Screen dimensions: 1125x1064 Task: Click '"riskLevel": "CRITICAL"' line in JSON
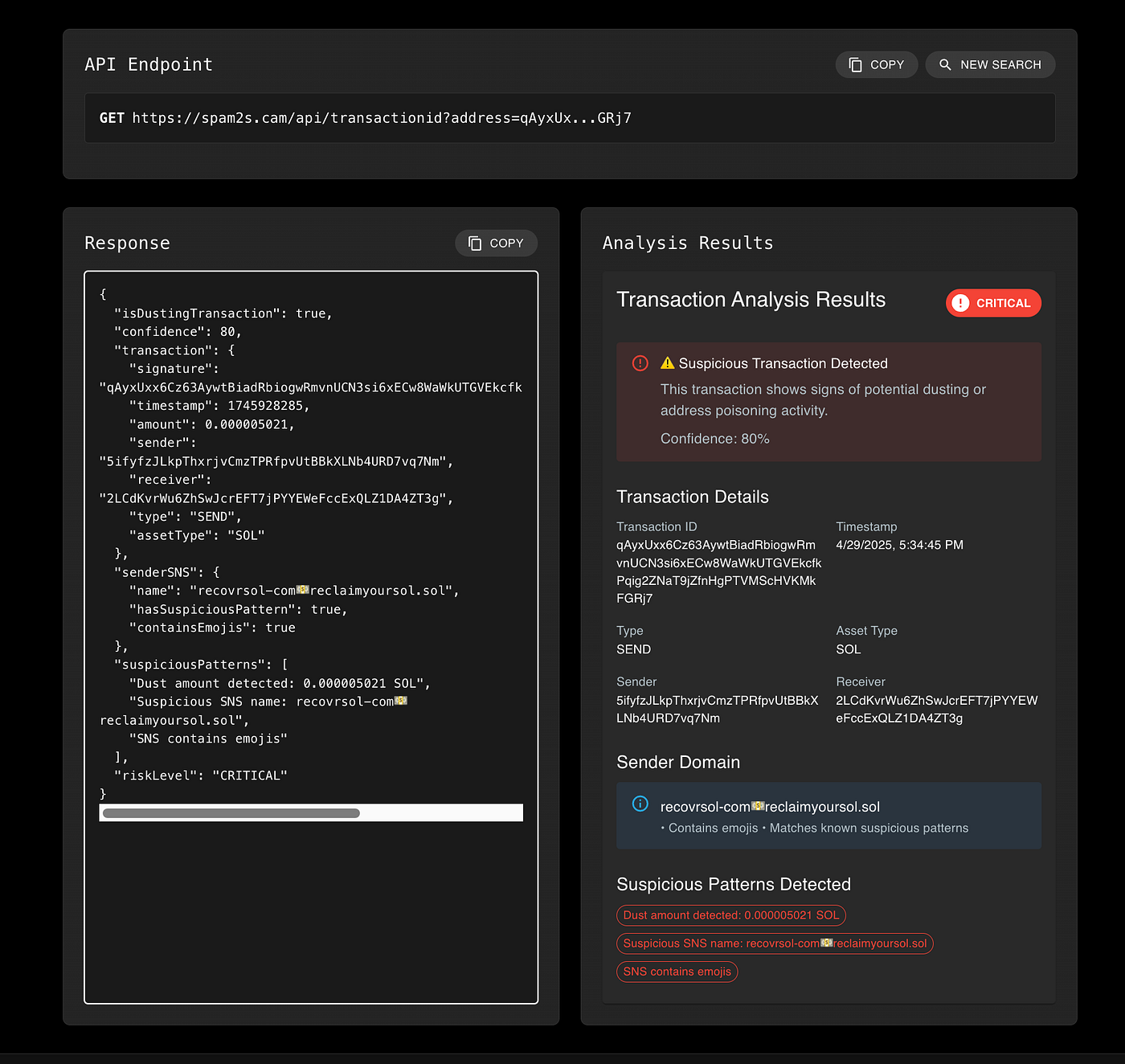201,775
